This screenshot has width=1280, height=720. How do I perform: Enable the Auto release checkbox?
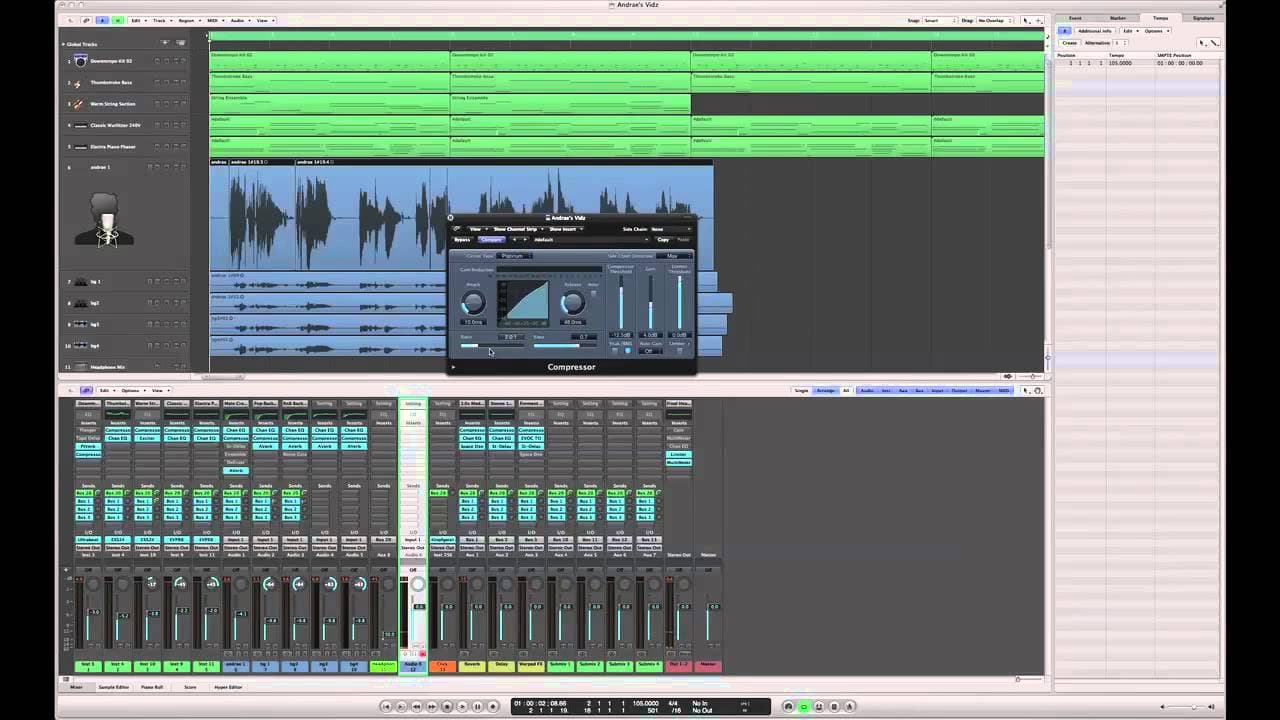[594, 293]
